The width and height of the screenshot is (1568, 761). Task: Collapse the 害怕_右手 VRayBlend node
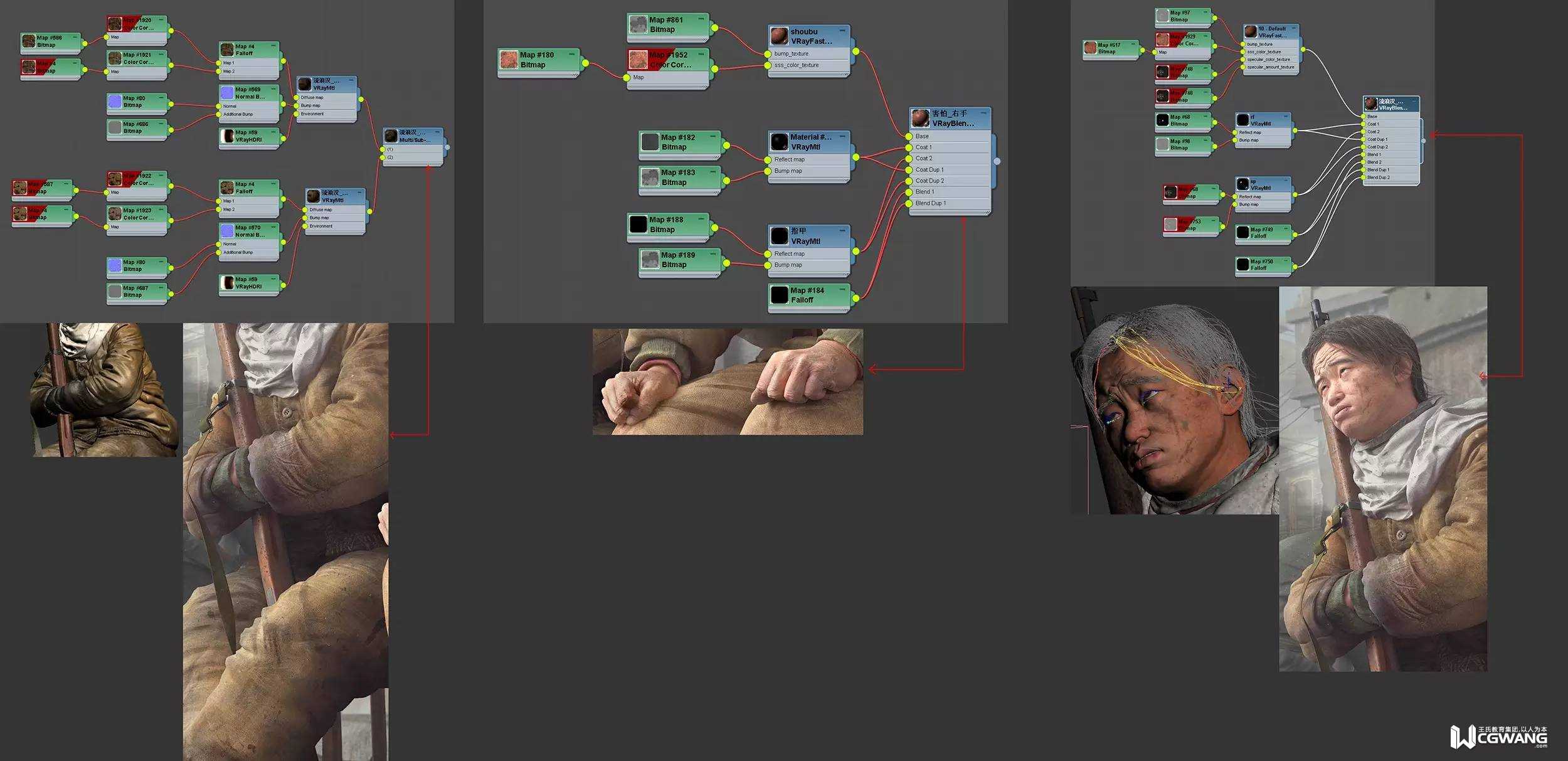click(983, 113)
